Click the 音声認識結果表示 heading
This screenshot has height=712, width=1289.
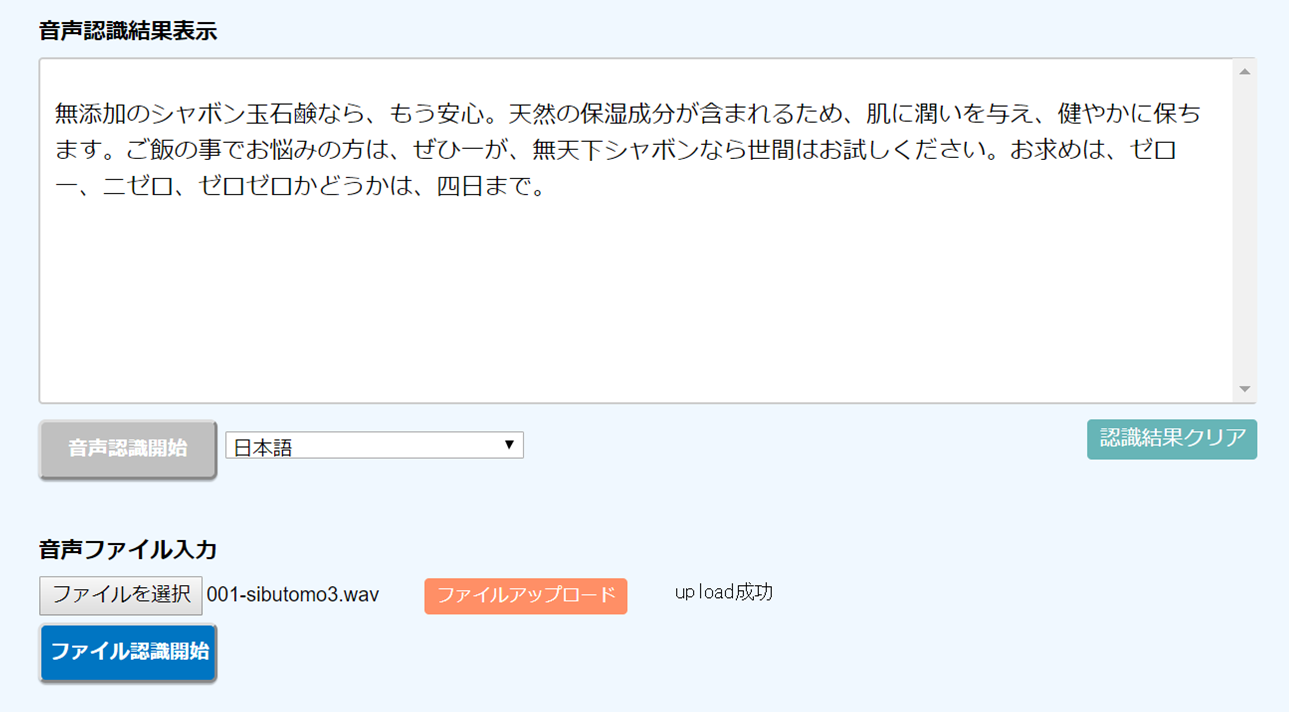click(x=128, y=31)
